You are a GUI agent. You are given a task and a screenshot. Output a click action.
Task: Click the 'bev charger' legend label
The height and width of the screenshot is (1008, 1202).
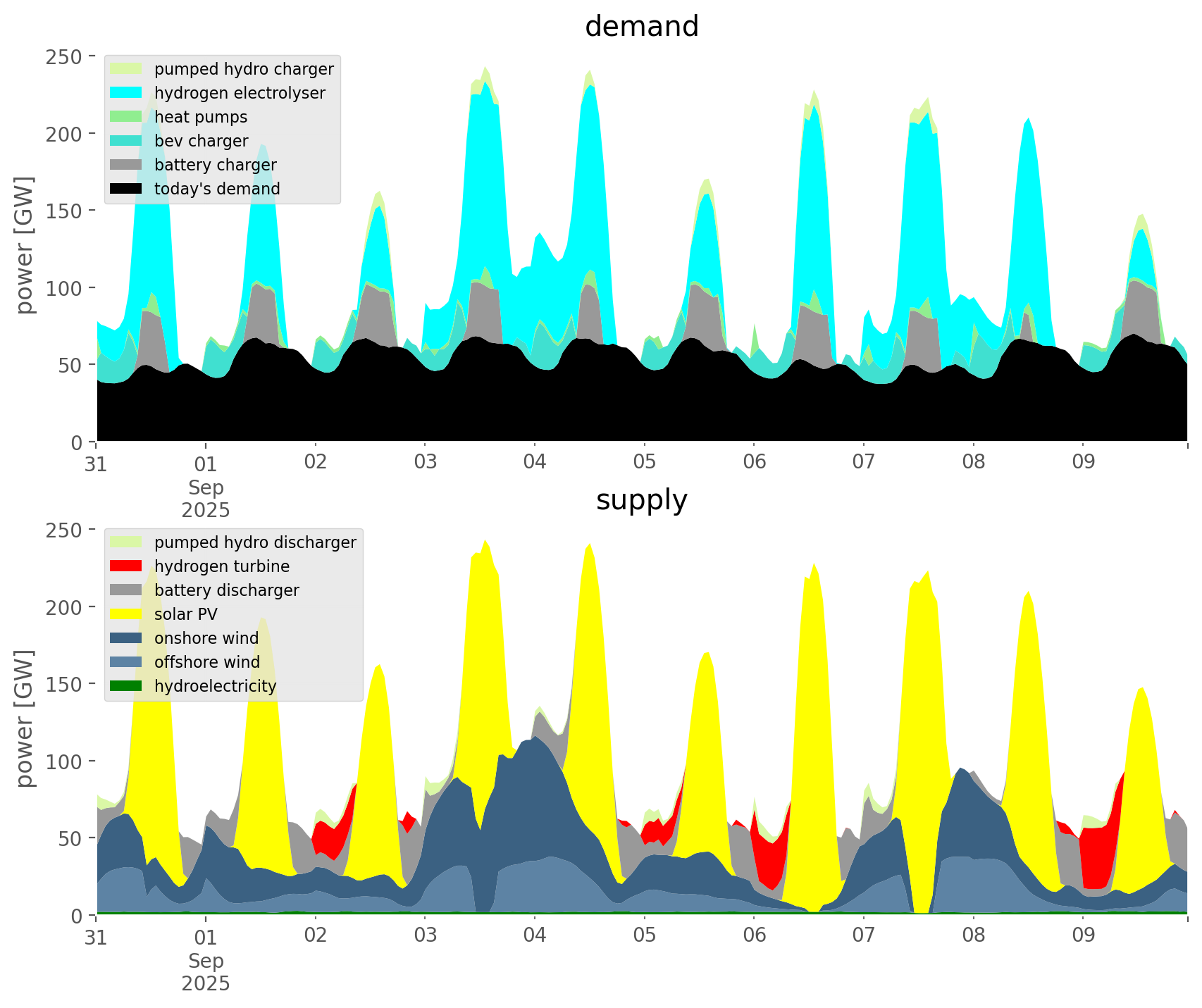pos(201,141)
